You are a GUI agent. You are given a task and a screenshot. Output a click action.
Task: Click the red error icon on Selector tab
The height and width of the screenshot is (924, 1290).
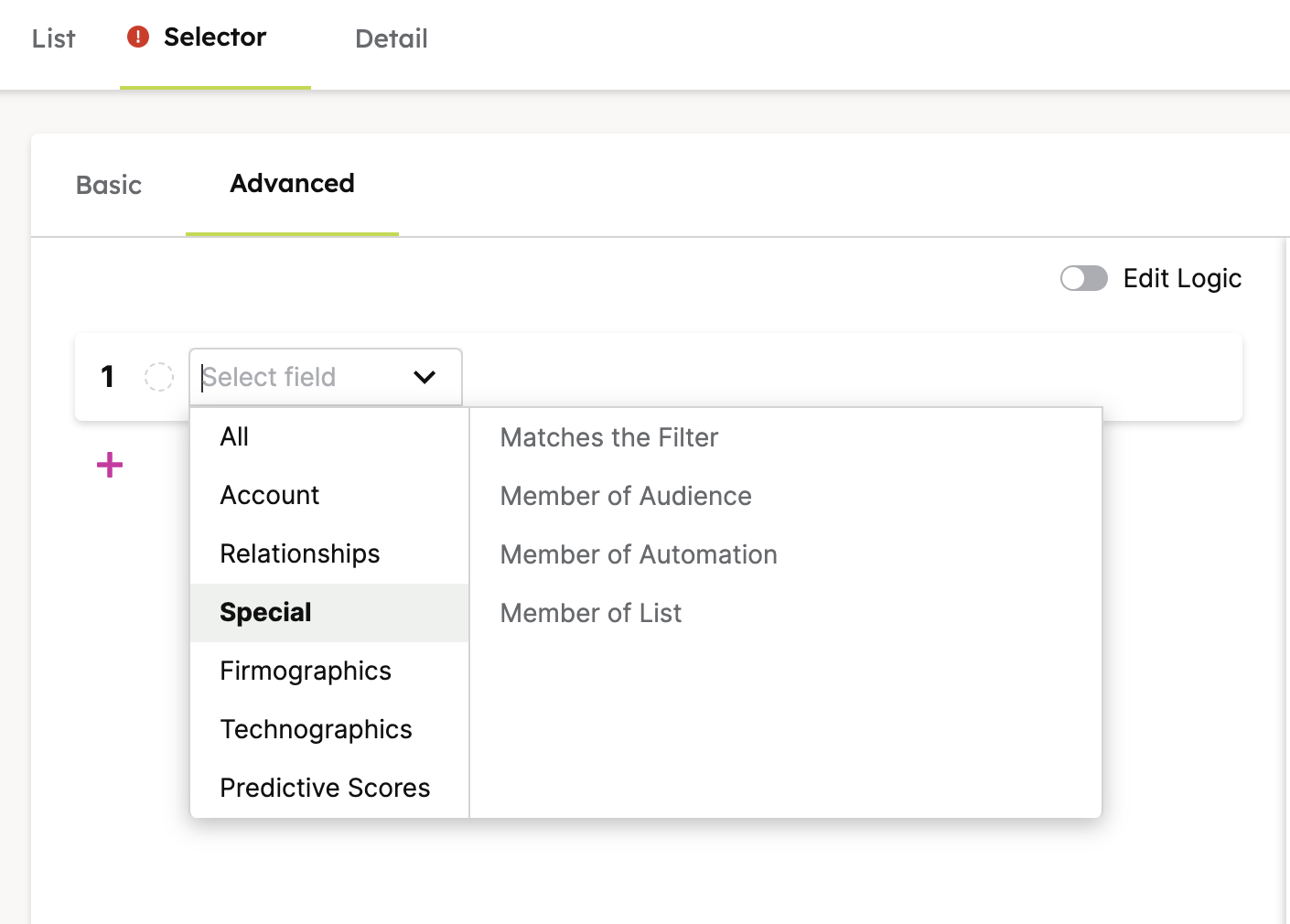[138, 37]
